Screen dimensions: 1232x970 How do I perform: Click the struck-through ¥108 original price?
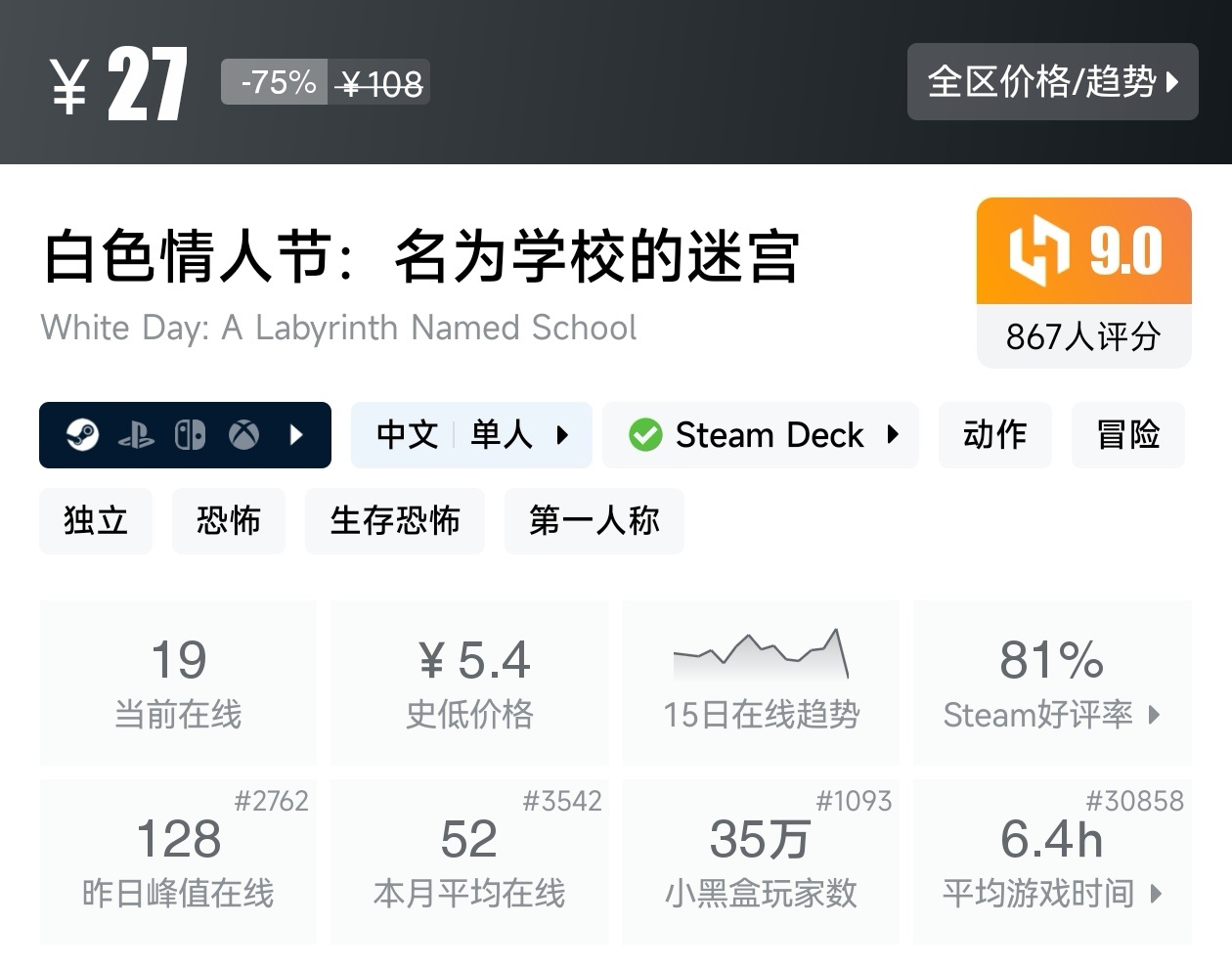pos(379,85)
